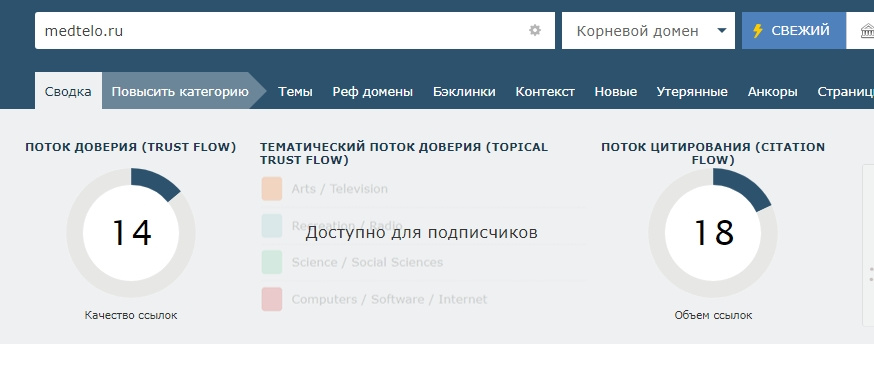Click the ПОТОК ЦИТИРОВАНИЯ (CITATION FLOW) heading
The height and width of the screenshot is (389, 874).
point(713,154)
